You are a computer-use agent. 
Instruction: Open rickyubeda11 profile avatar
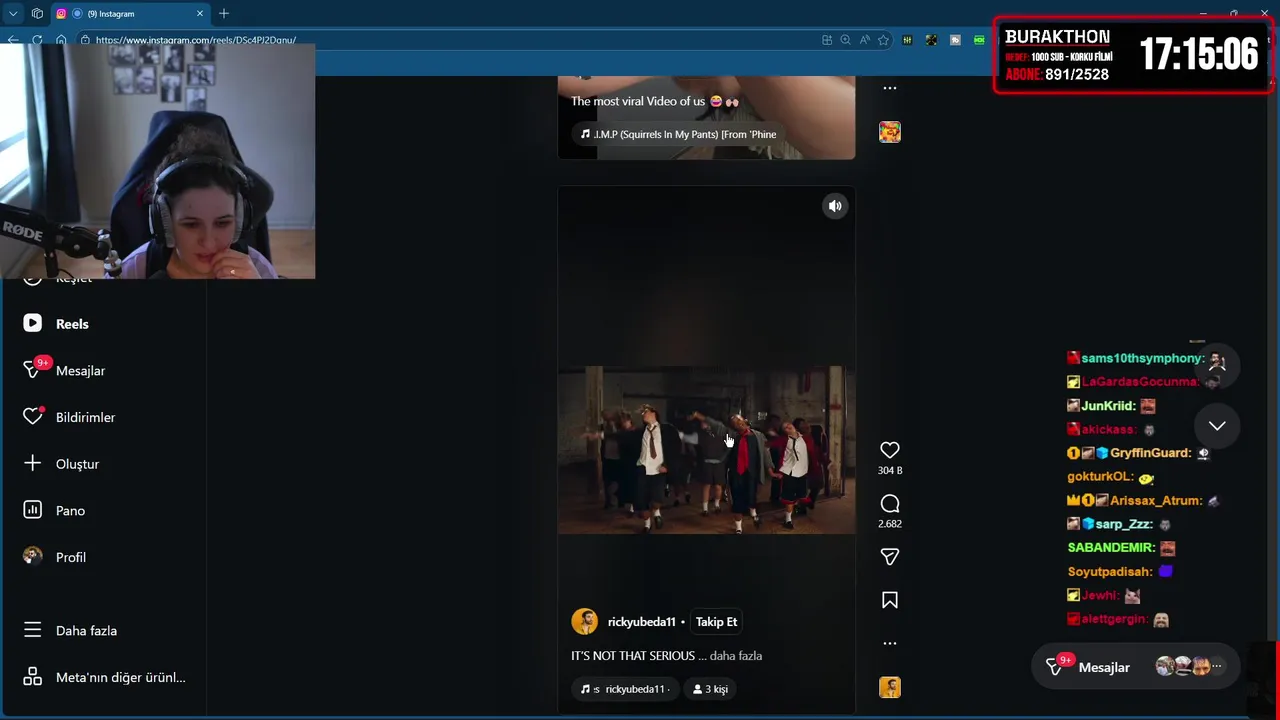(x=584, y=621)
